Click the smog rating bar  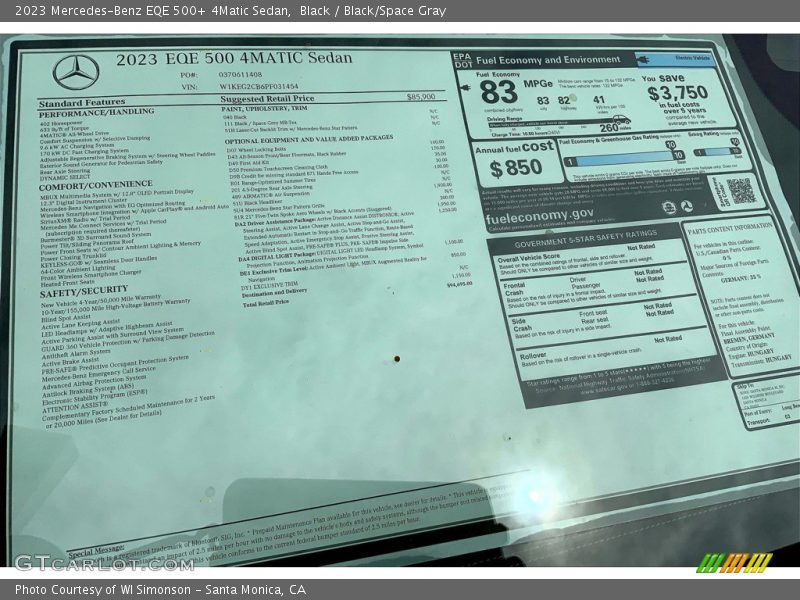click(x=717, y=152)
